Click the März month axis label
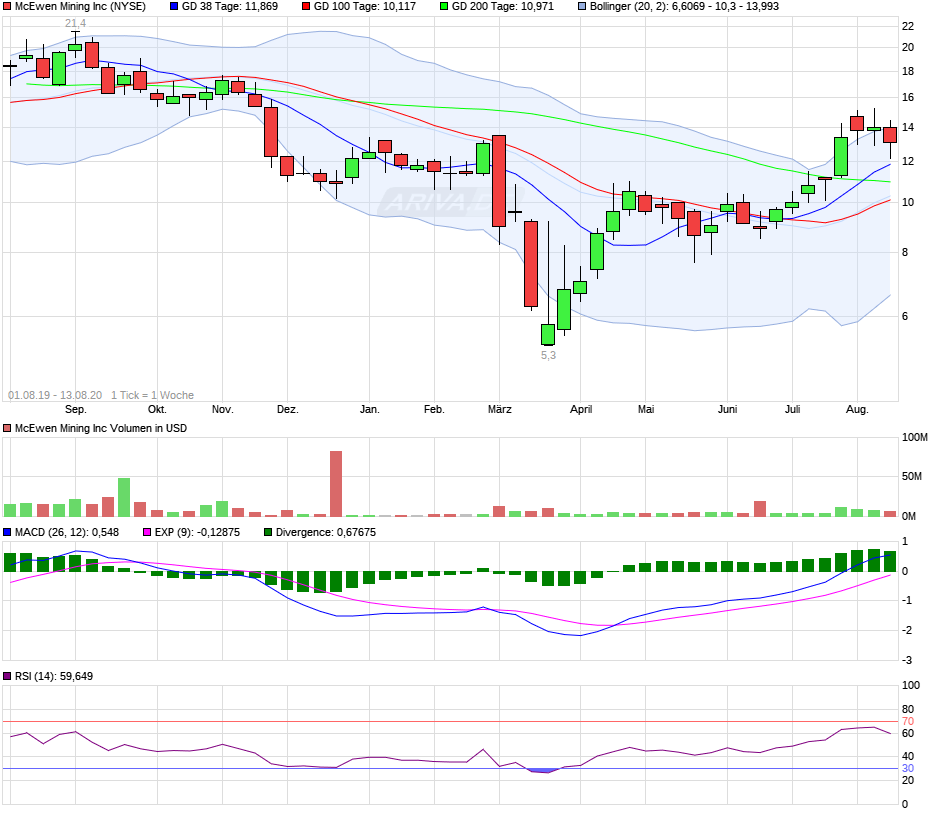940x814 pixels. pos(499,409)
